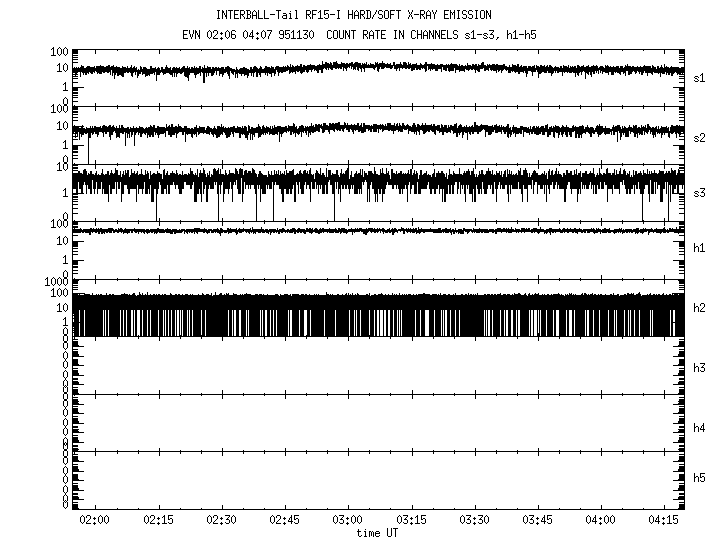Click the h4 channel label
The height and width of the screenshot is (550, 720).
click(x=700, y=428)
